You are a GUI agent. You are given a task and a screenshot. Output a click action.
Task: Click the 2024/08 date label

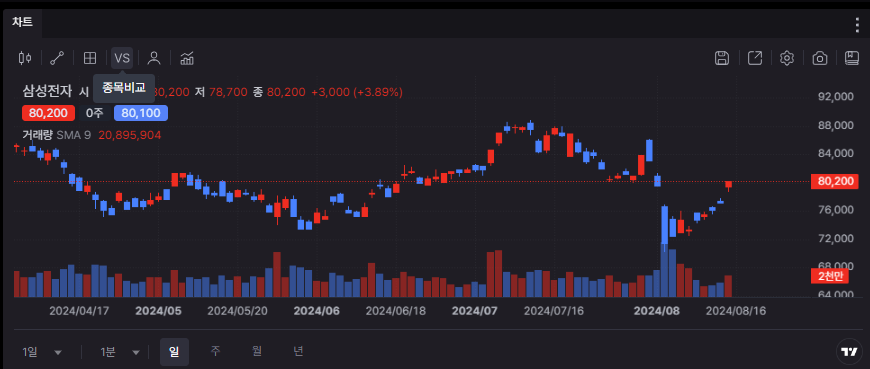click(657, 311)
